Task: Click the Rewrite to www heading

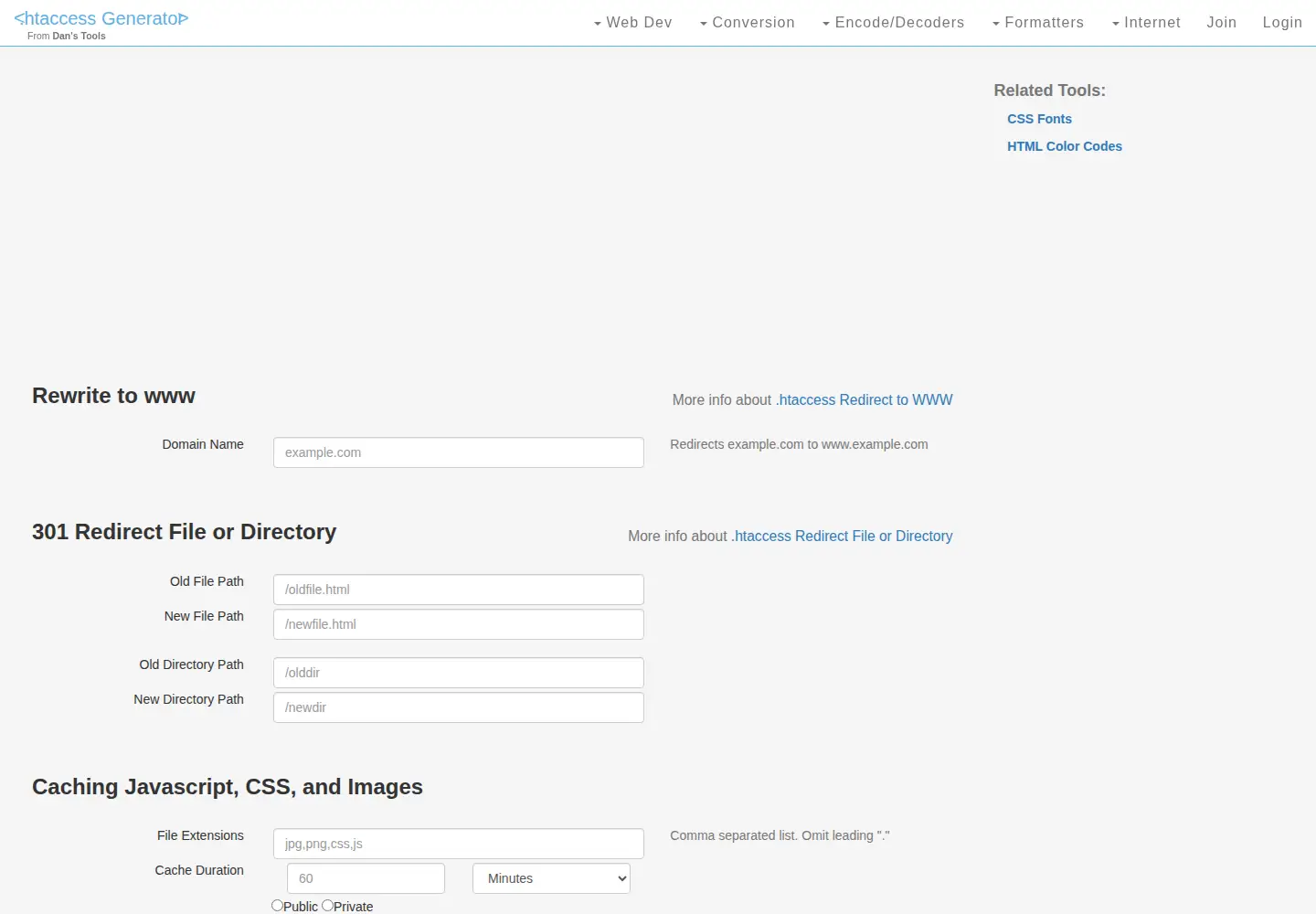Action: point(113,396)
